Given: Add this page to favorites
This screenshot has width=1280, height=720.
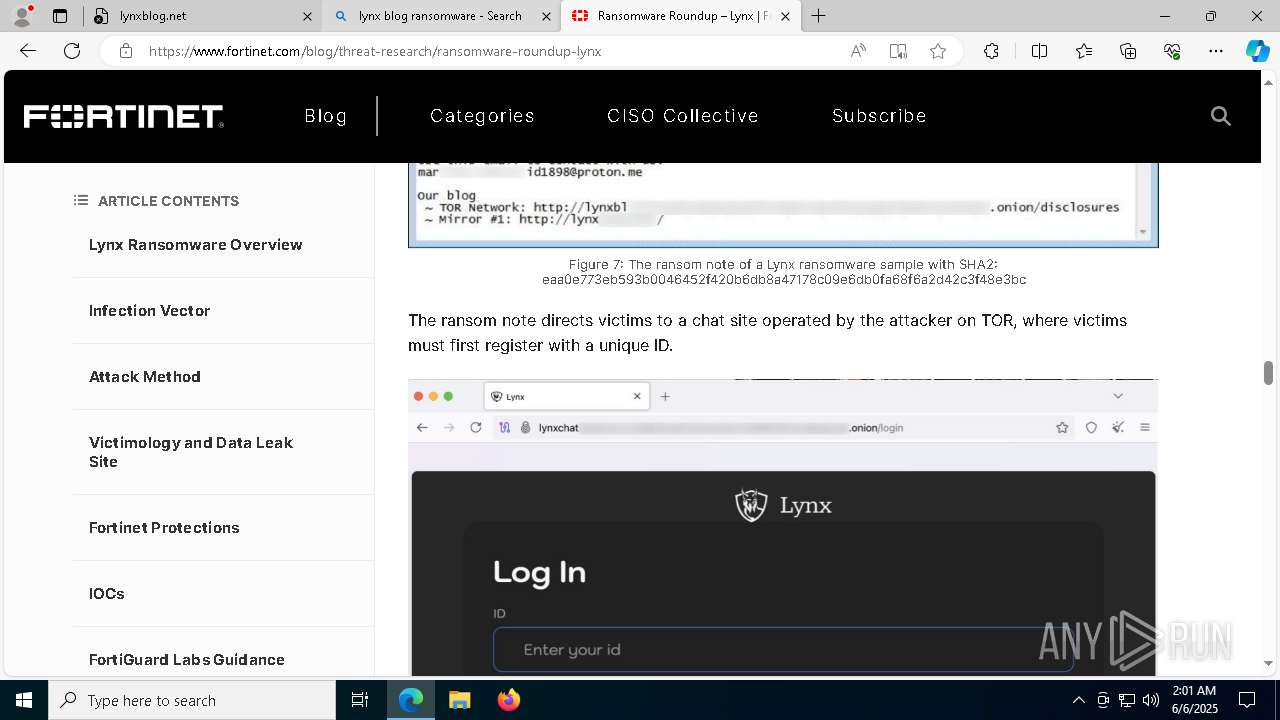Looking at the screenshot, I should 938,51.
